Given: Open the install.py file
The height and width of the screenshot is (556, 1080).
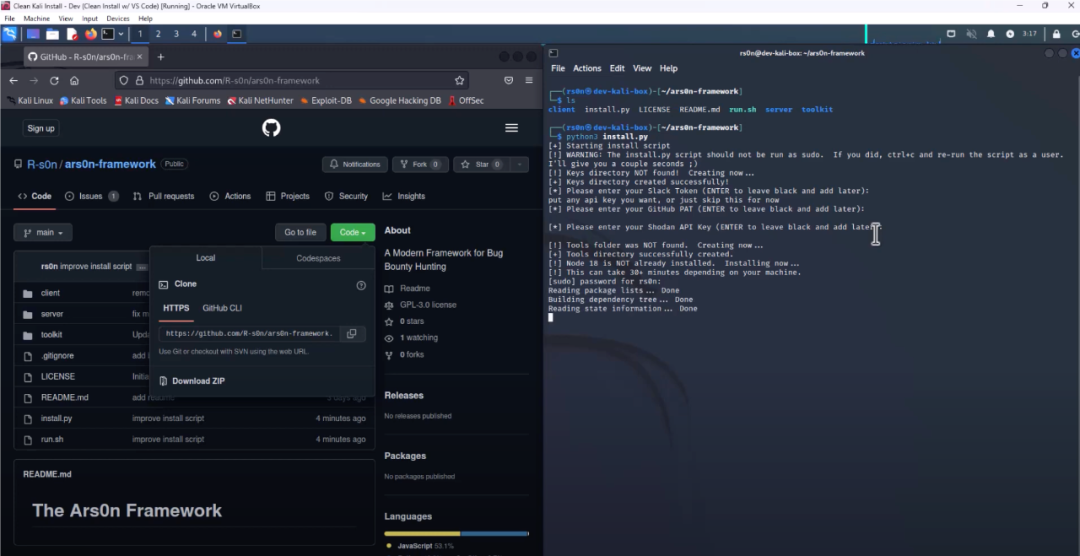Looking at the screenshot, I should [56, 418].
